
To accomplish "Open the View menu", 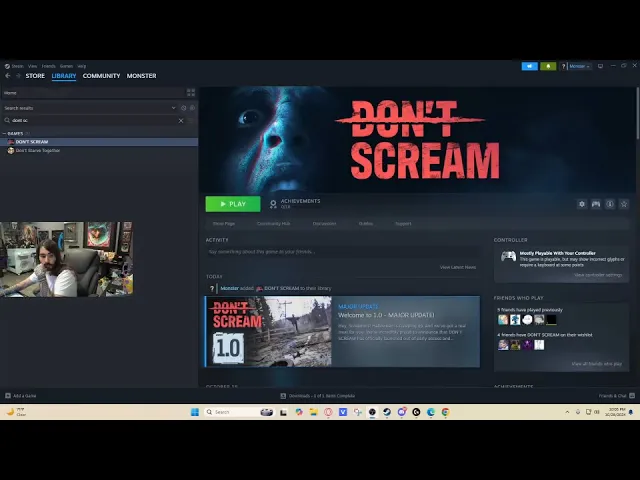I will tap(33, 66).
